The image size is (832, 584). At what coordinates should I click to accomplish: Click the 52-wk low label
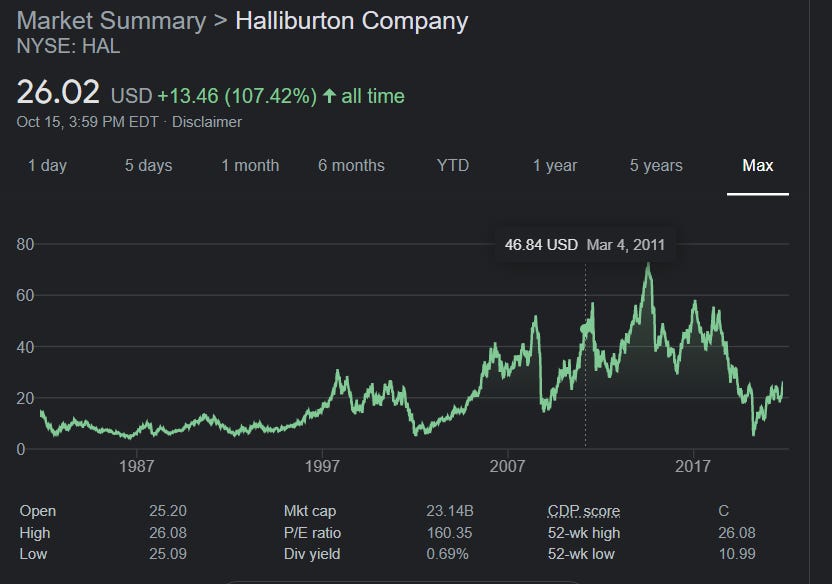coord(581,554)
